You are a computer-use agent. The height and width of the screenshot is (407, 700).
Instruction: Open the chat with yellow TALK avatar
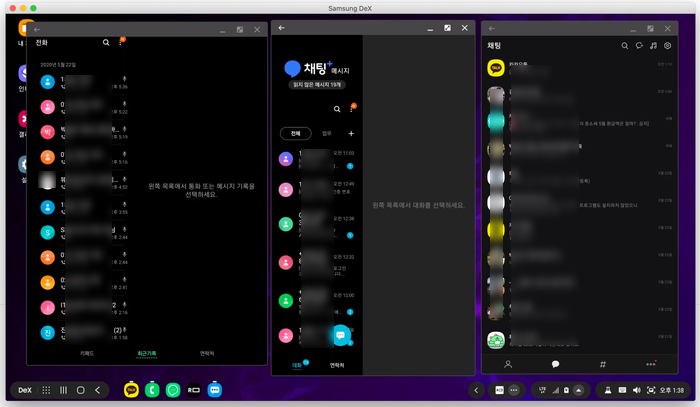(579, 68)
